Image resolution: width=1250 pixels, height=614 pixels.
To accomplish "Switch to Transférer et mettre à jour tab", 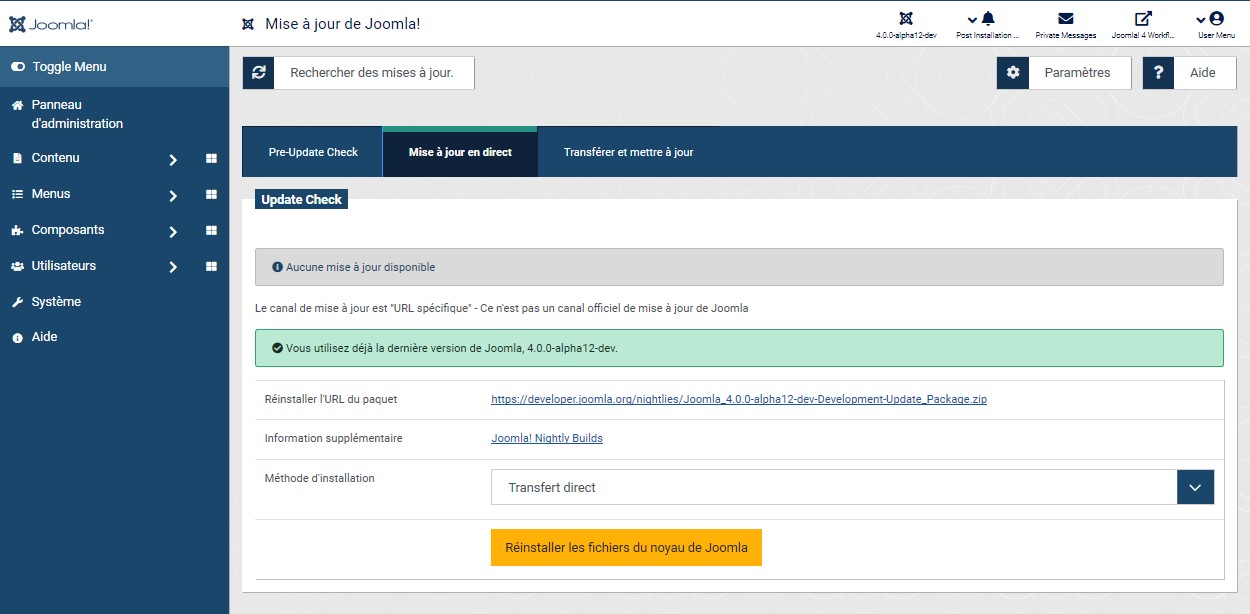I will click(x=628, y=152).
